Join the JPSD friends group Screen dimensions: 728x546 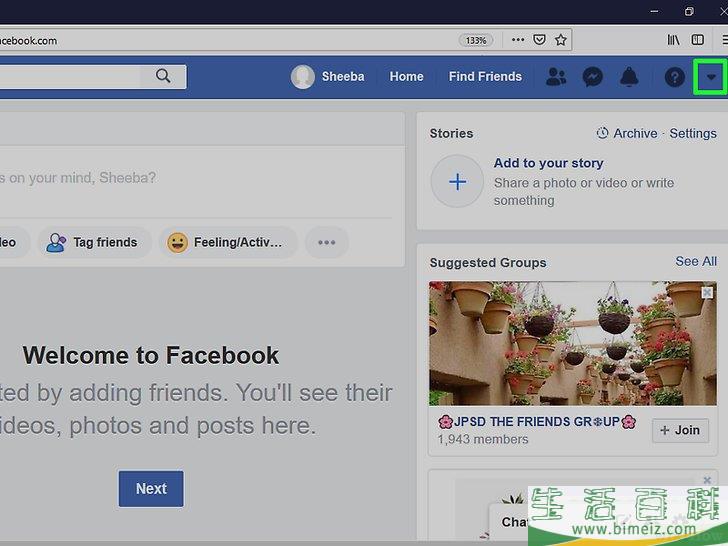click(x=680, y=430)
